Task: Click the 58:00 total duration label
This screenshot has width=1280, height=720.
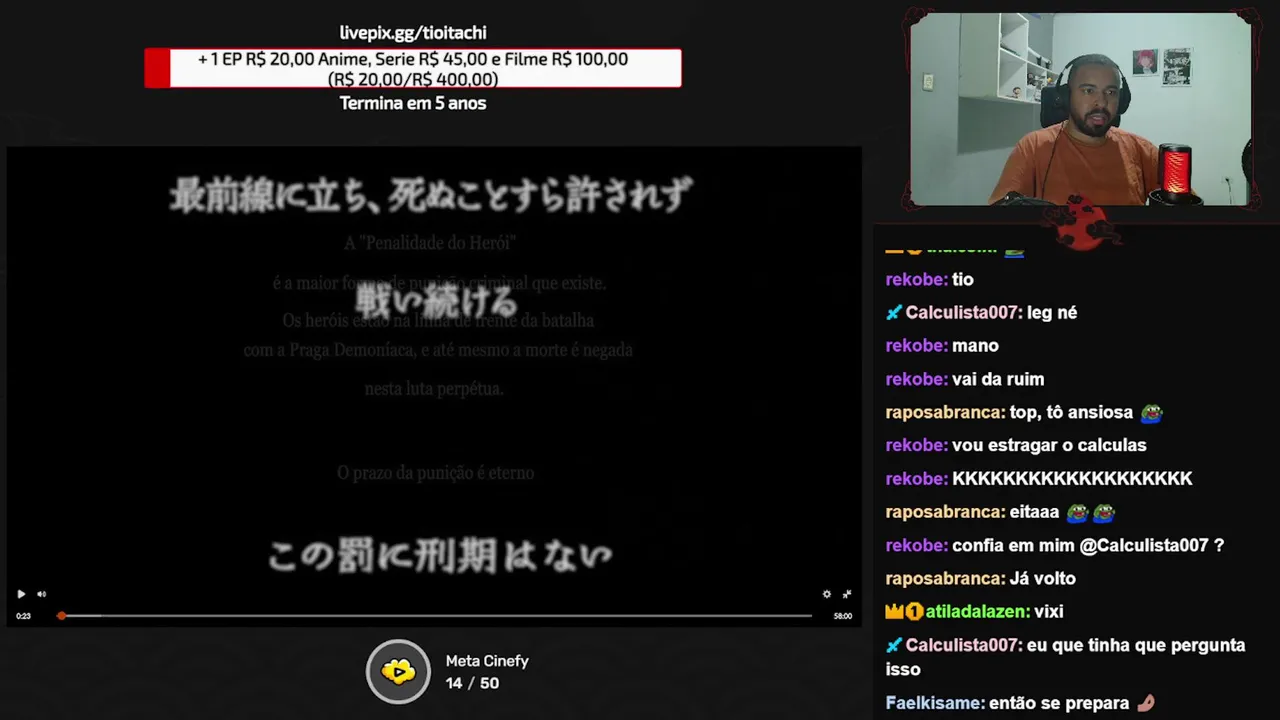Action: (843, 616)
